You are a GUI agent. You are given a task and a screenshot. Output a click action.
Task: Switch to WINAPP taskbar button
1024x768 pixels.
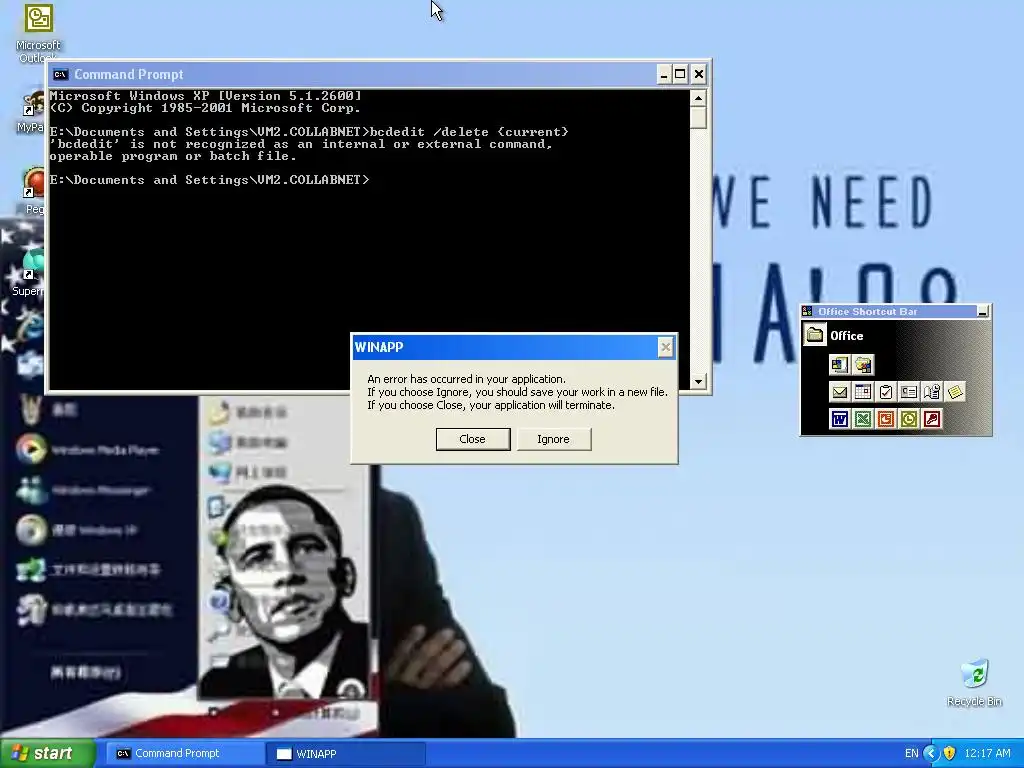point(346,754)
